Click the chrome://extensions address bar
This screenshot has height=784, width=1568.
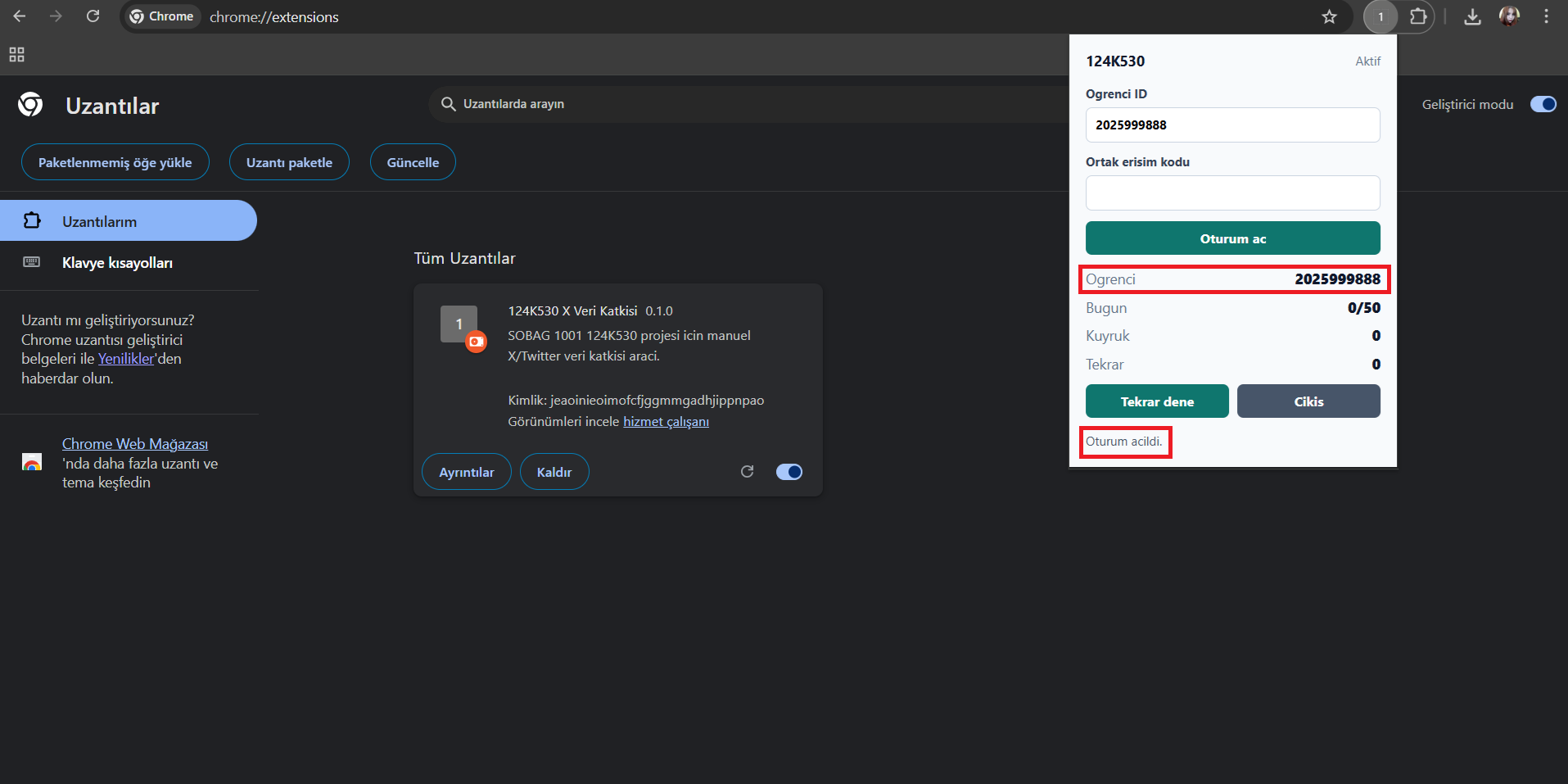(x=273, y=16)
